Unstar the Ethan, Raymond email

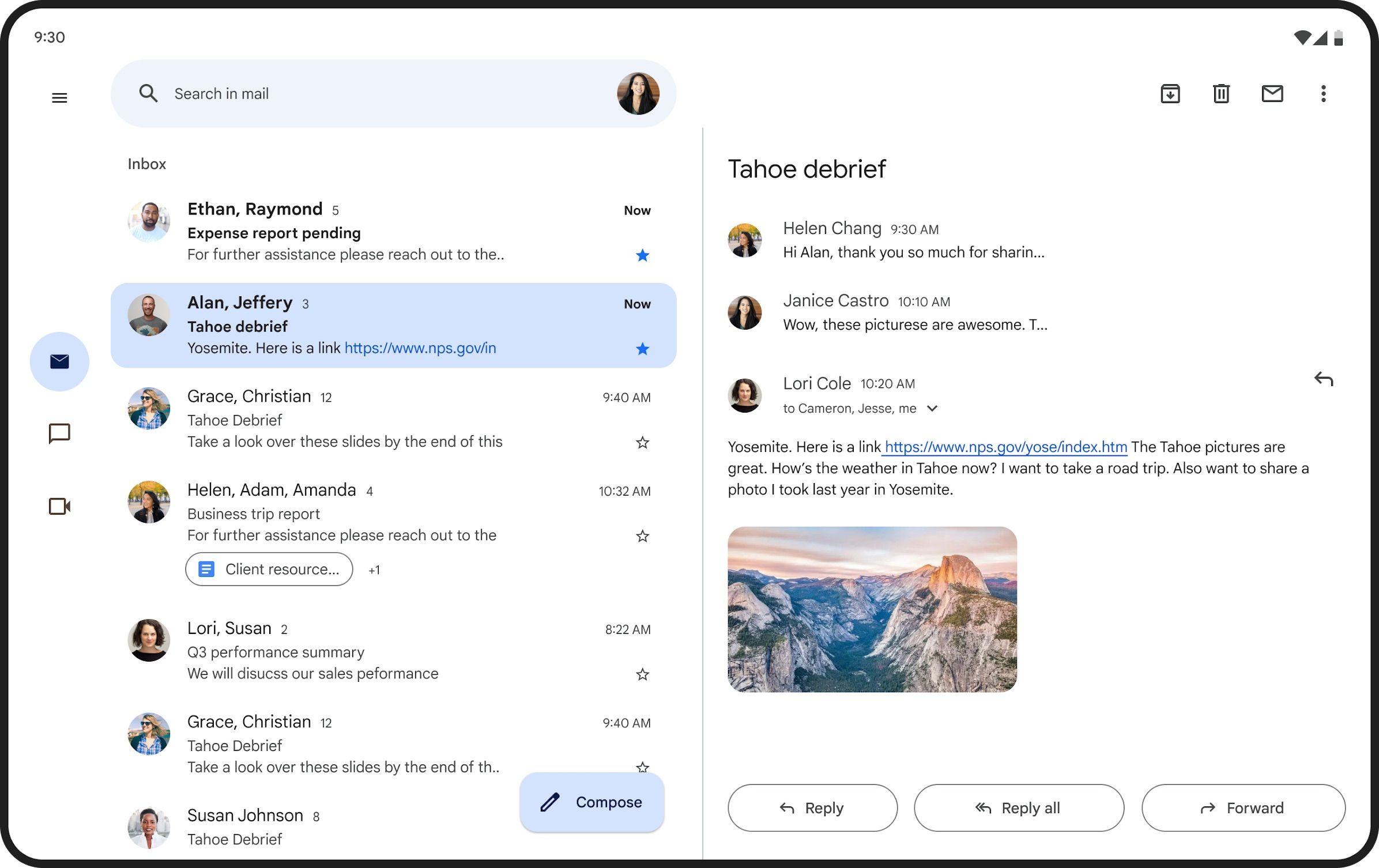[642, 255]
